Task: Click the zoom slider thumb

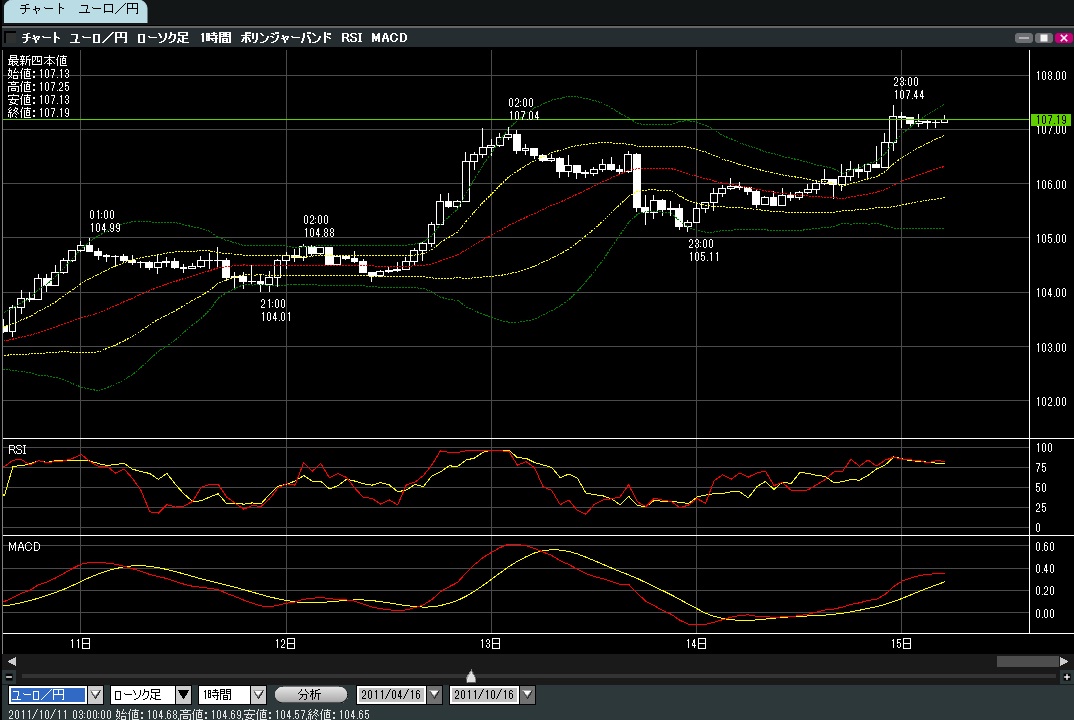Action: [x=471, y=677]
